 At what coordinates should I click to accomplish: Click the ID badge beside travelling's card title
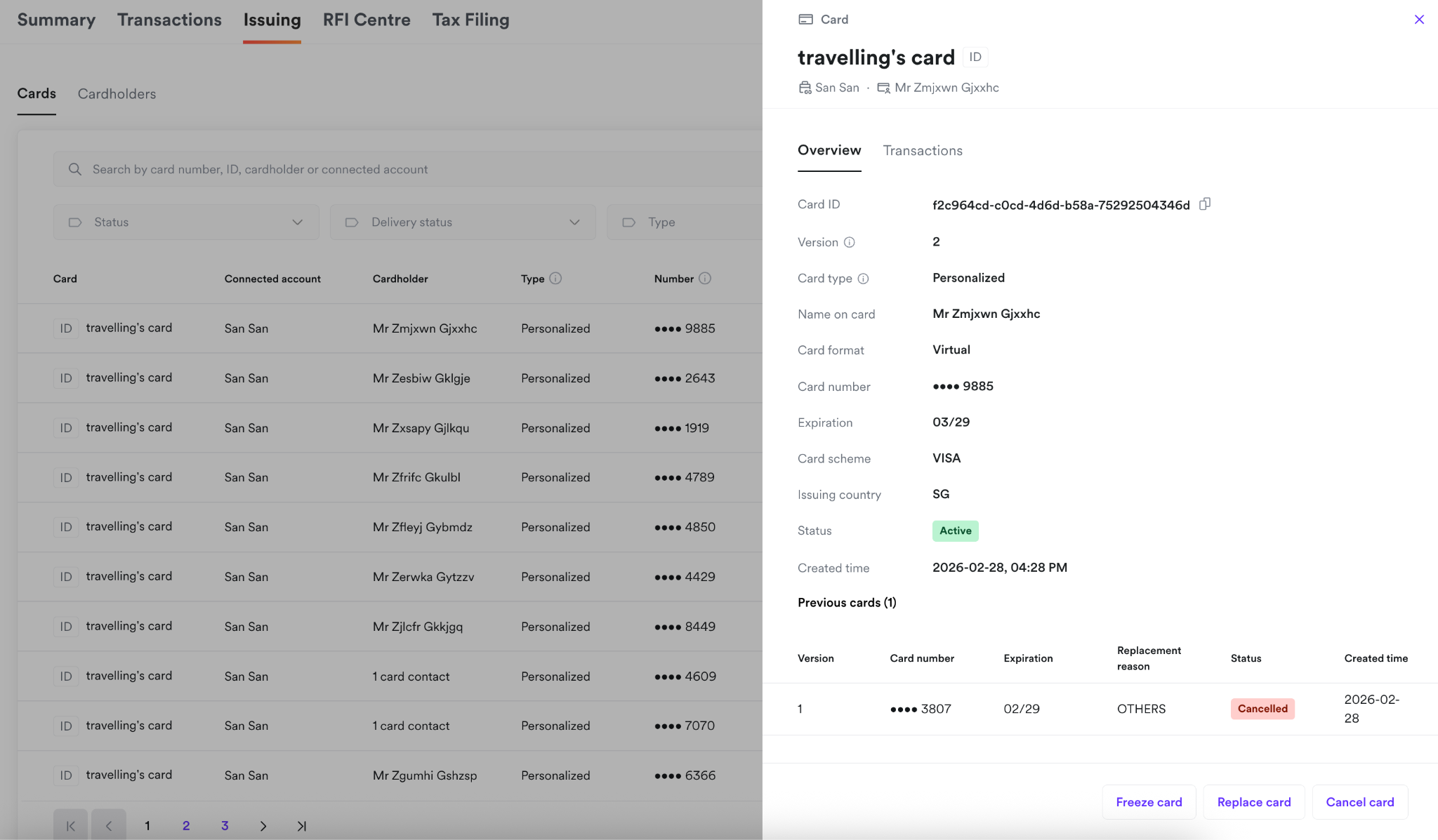click(975, 57)
